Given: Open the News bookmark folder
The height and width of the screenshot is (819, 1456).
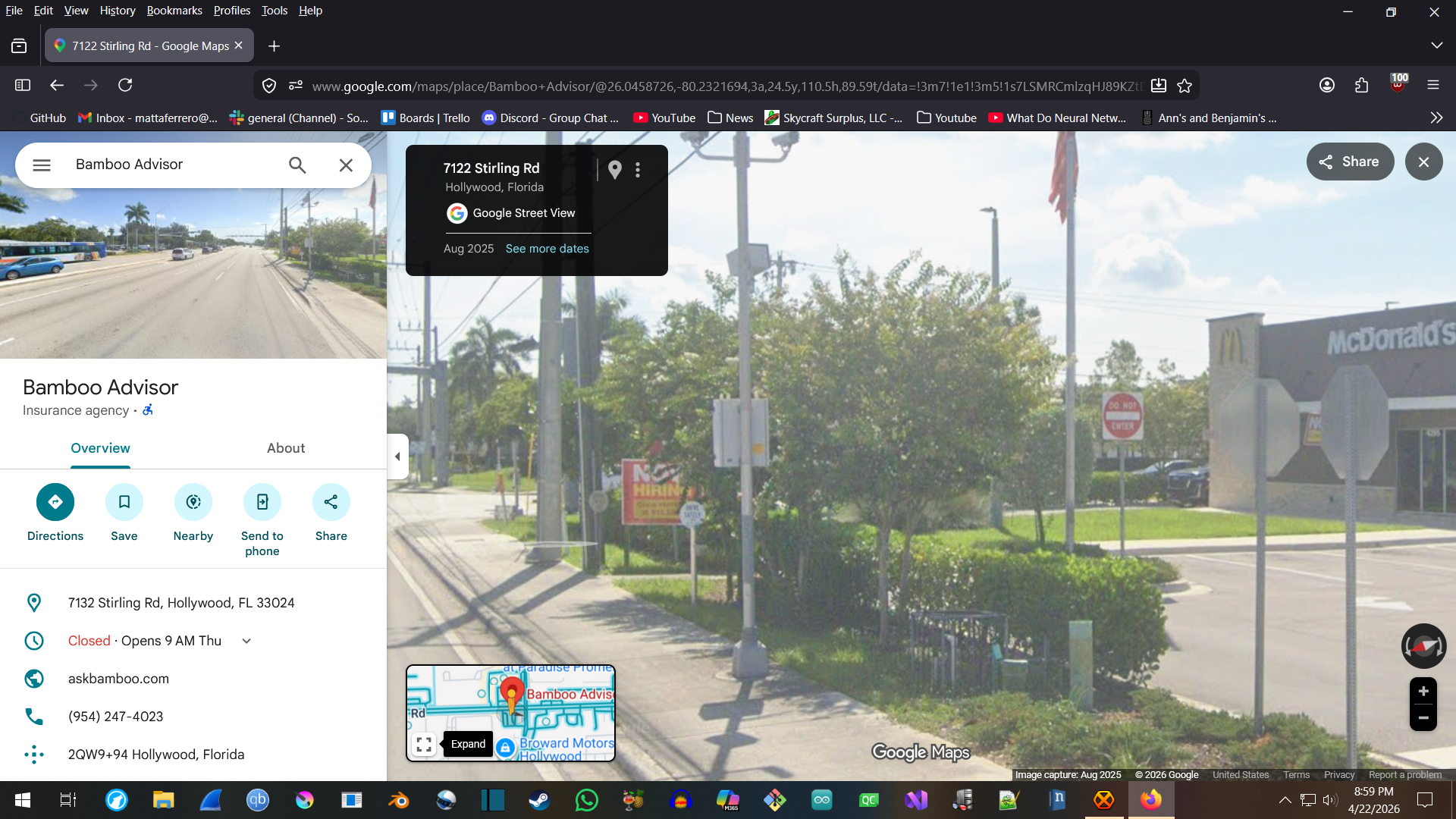Looking at the screenshot, I should 730,118.
